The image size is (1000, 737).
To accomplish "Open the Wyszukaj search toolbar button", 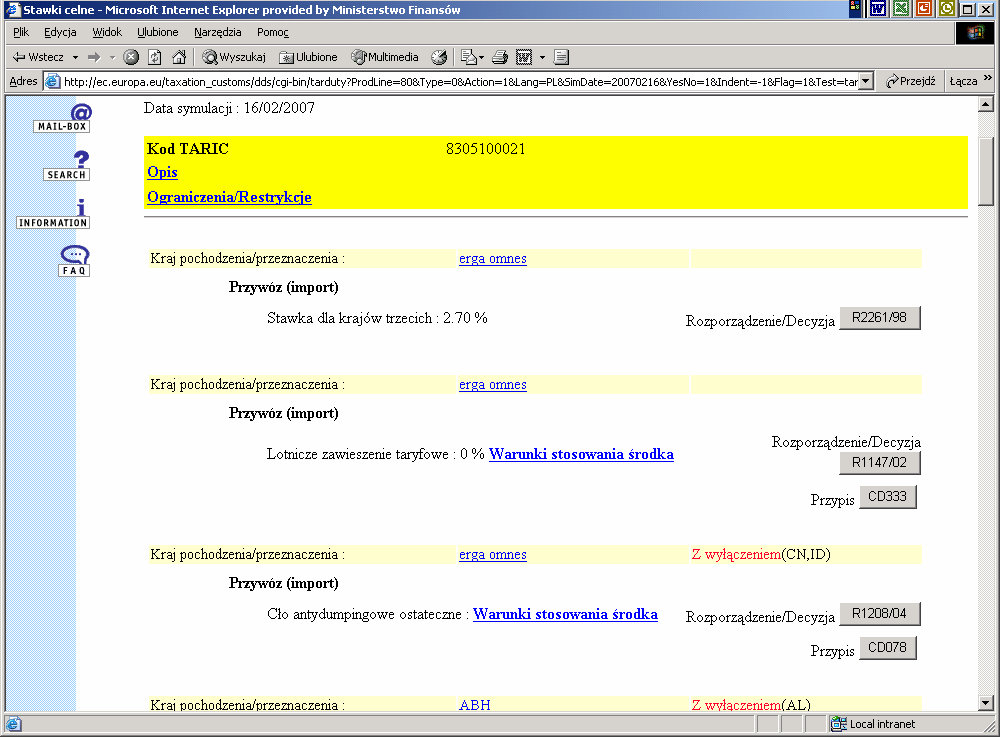I will point(233,57).
